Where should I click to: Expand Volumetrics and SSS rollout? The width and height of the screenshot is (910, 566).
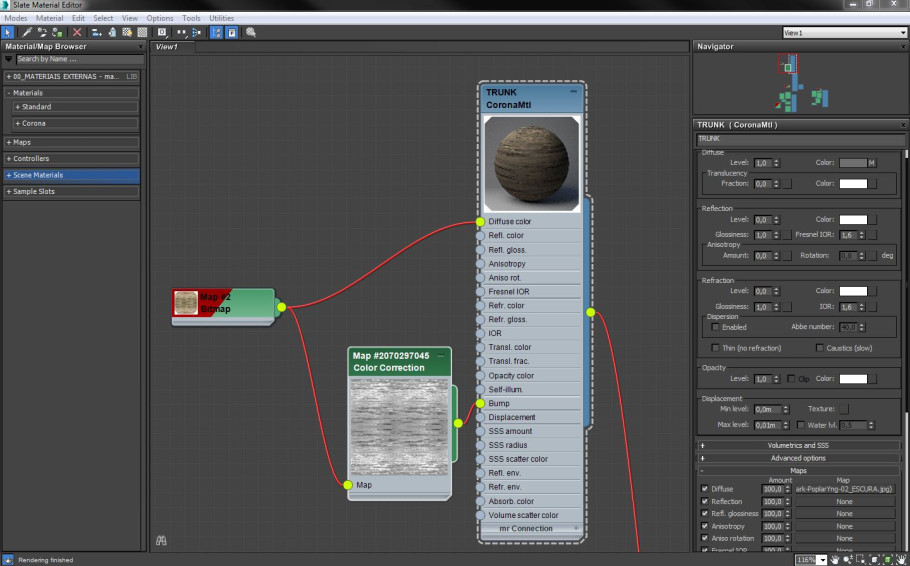(x=799, y=445)
